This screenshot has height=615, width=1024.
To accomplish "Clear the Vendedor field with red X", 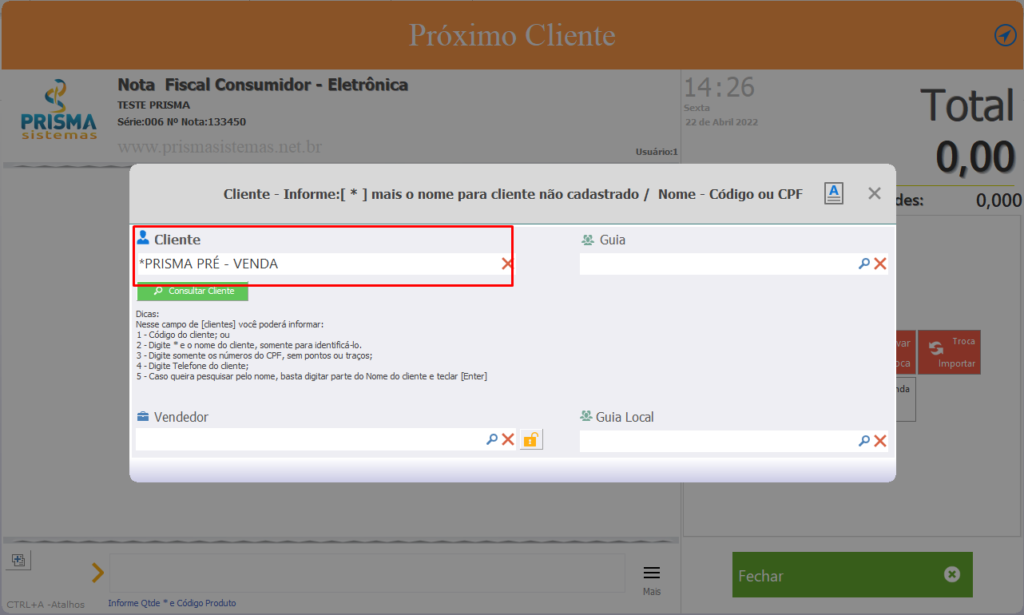I will [507, 439].
